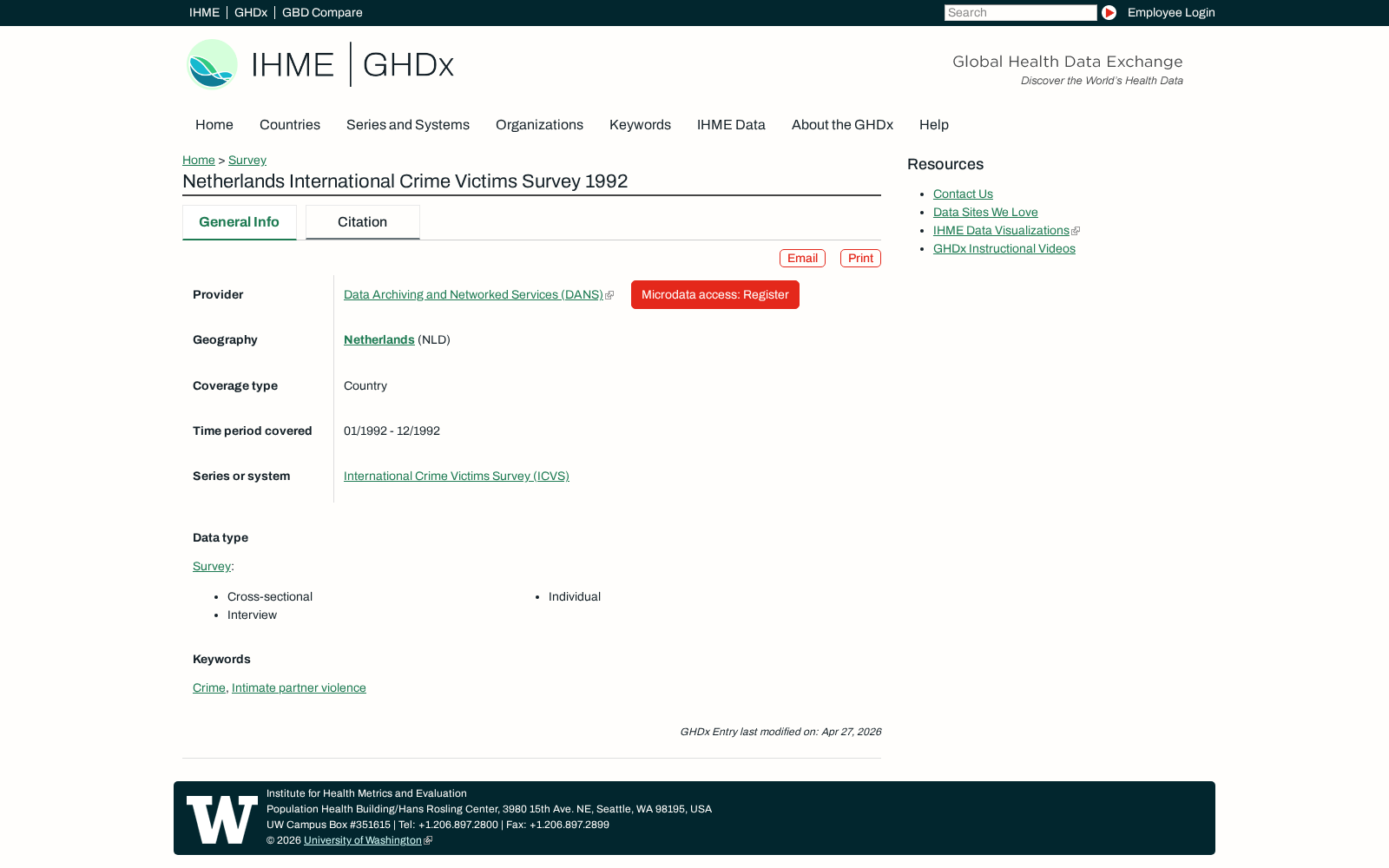Go to Home breadcrumb link
The height and width of the screenshot is (868, 1389).
pos(199,160)
